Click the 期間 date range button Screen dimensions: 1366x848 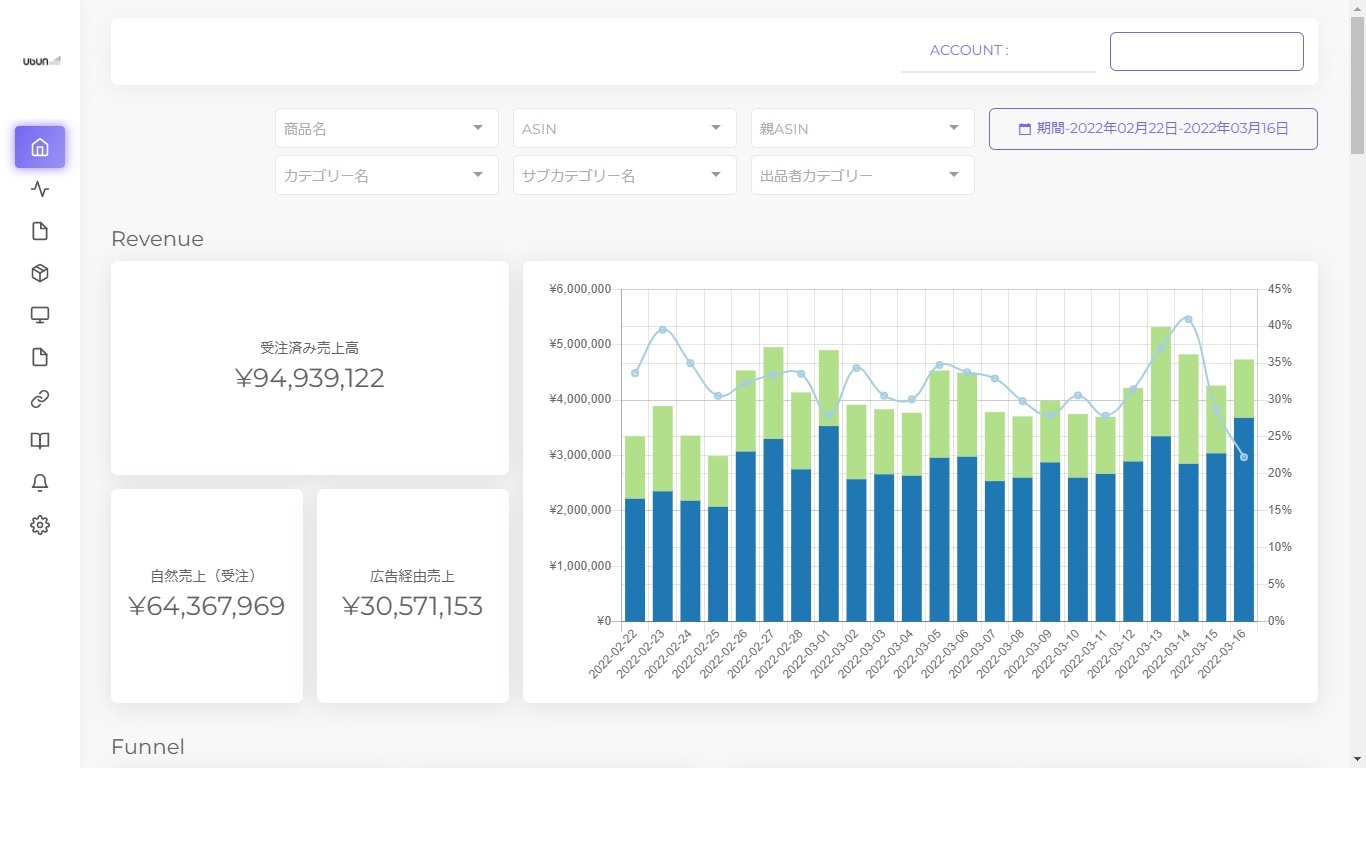click(x=1153, y=129)
